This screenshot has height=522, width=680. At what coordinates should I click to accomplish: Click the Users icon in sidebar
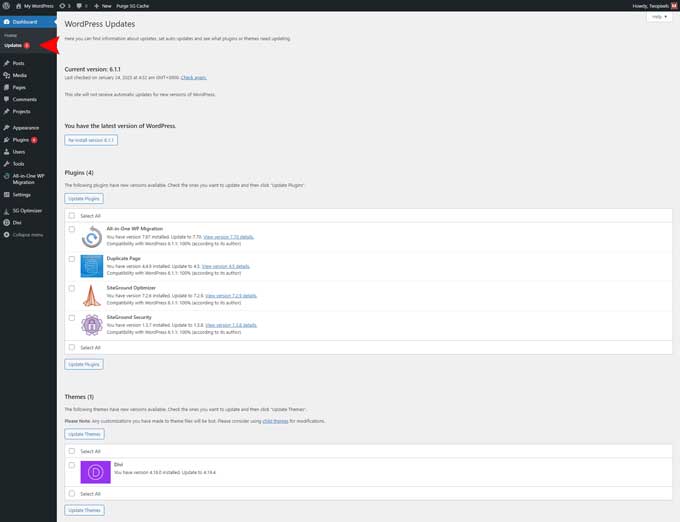coord(7,152)
